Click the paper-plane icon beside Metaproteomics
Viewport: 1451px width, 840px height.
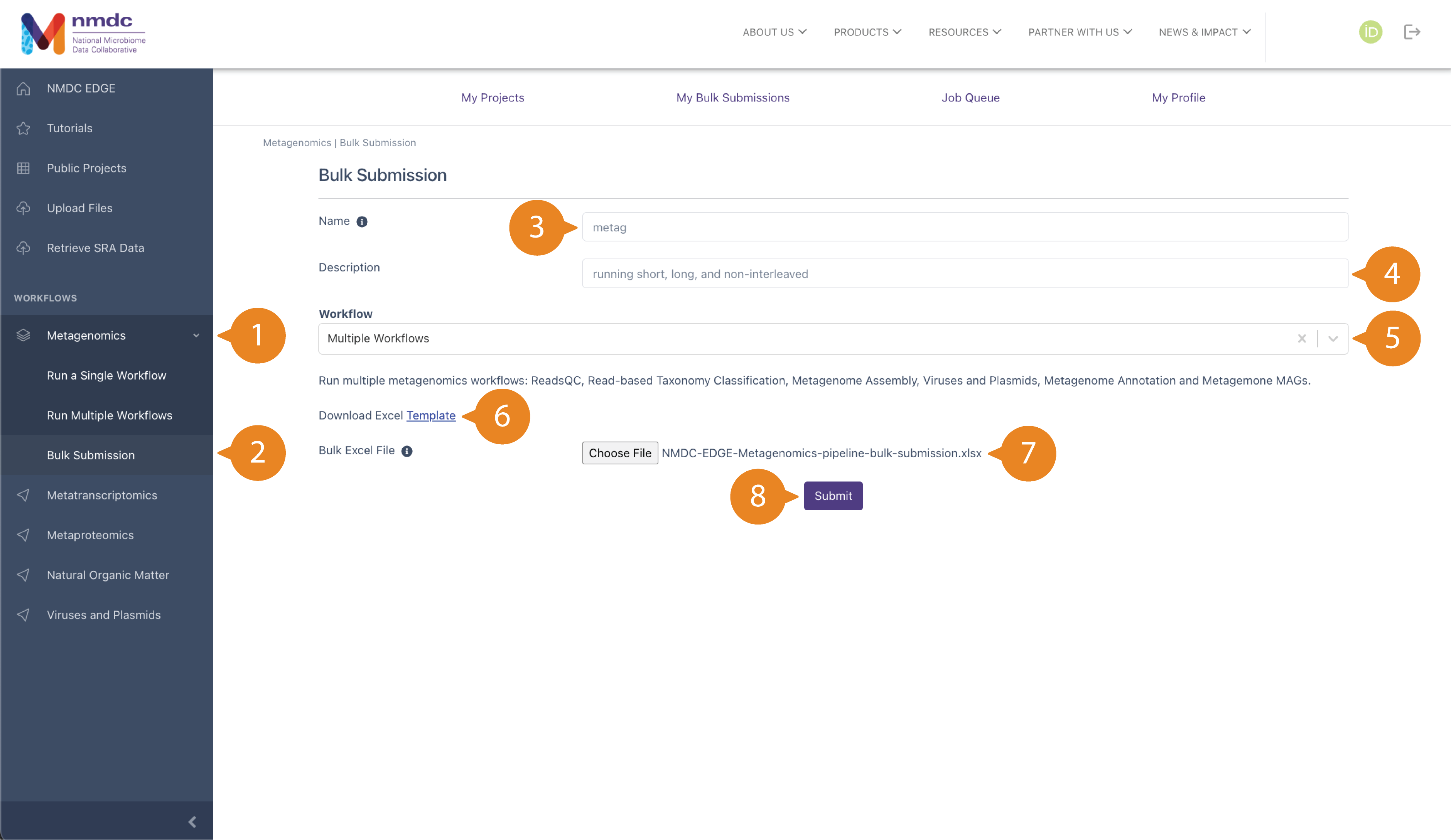point(23,535)
